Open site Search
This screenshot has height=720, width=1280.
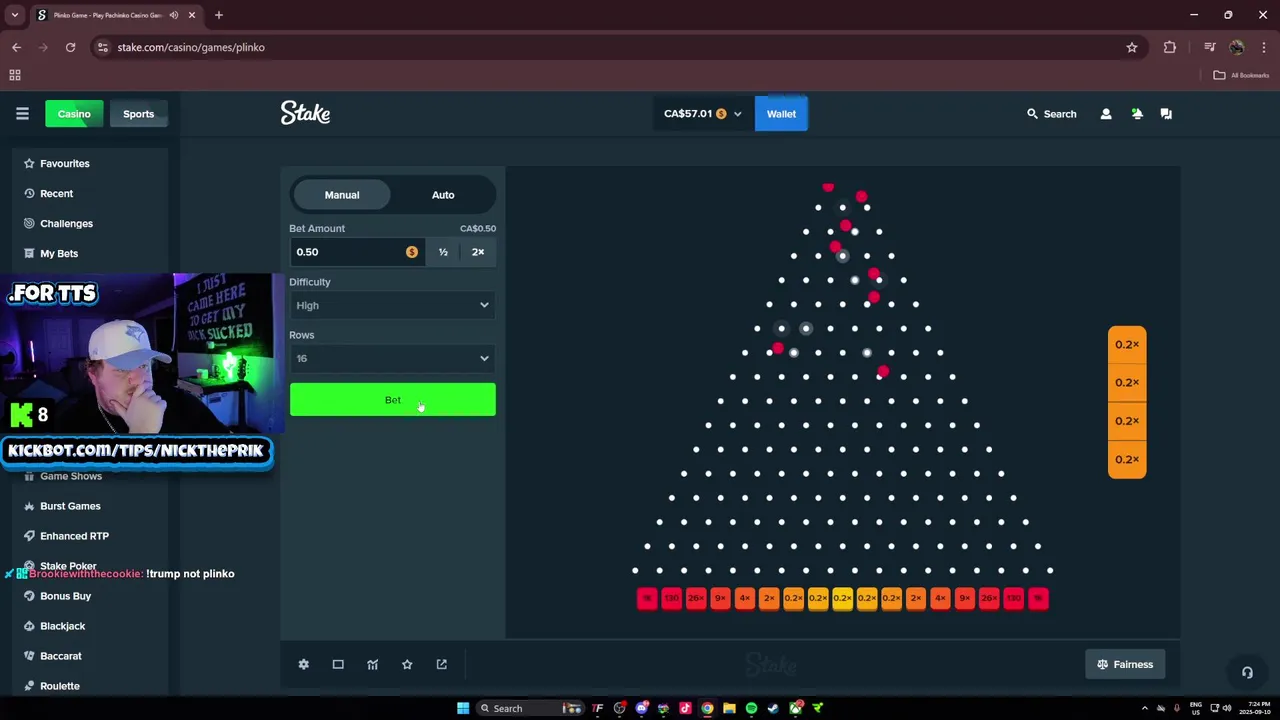1051,114
